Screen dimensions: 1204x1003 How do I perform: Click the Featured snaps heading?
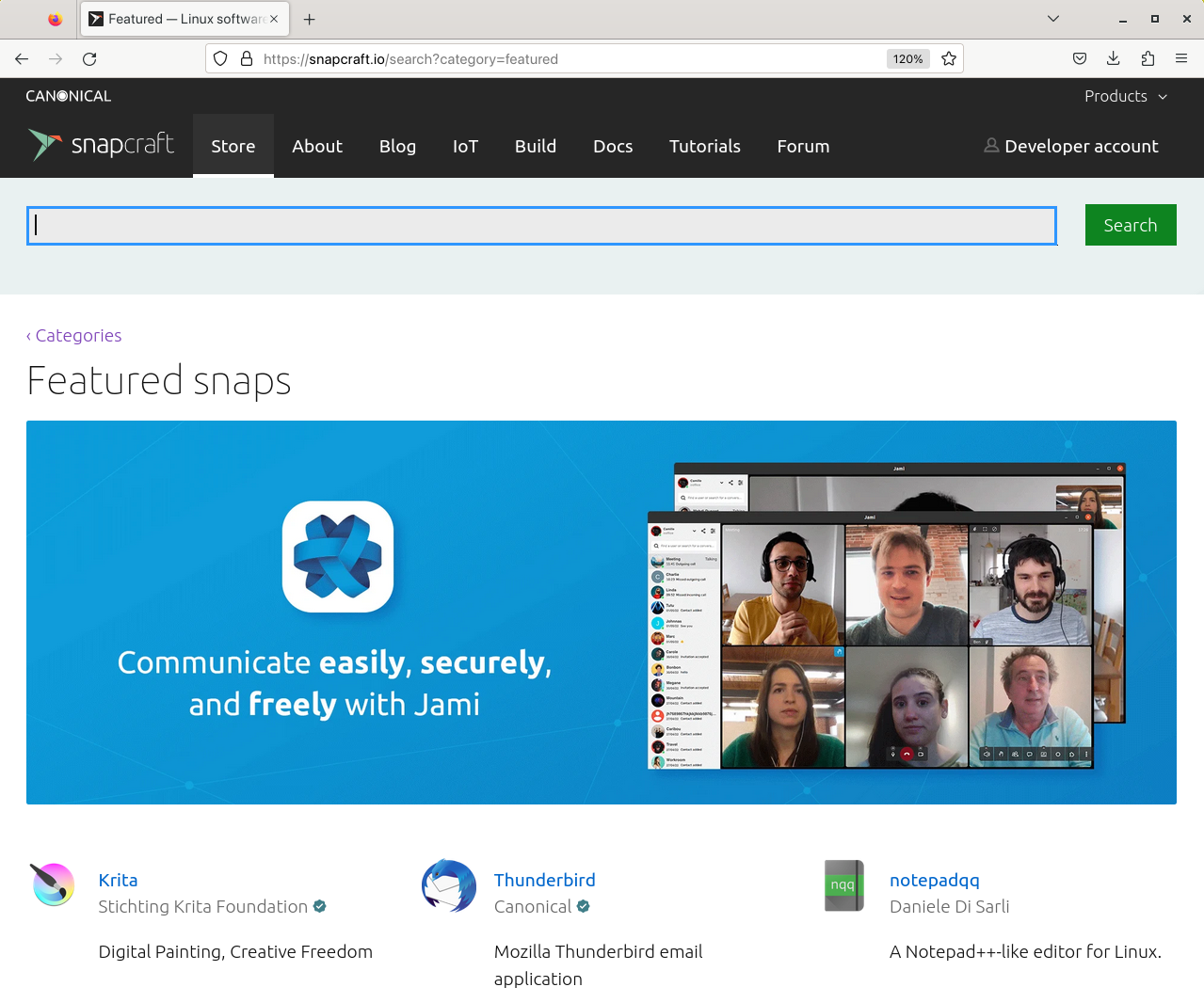coord(158,380)
